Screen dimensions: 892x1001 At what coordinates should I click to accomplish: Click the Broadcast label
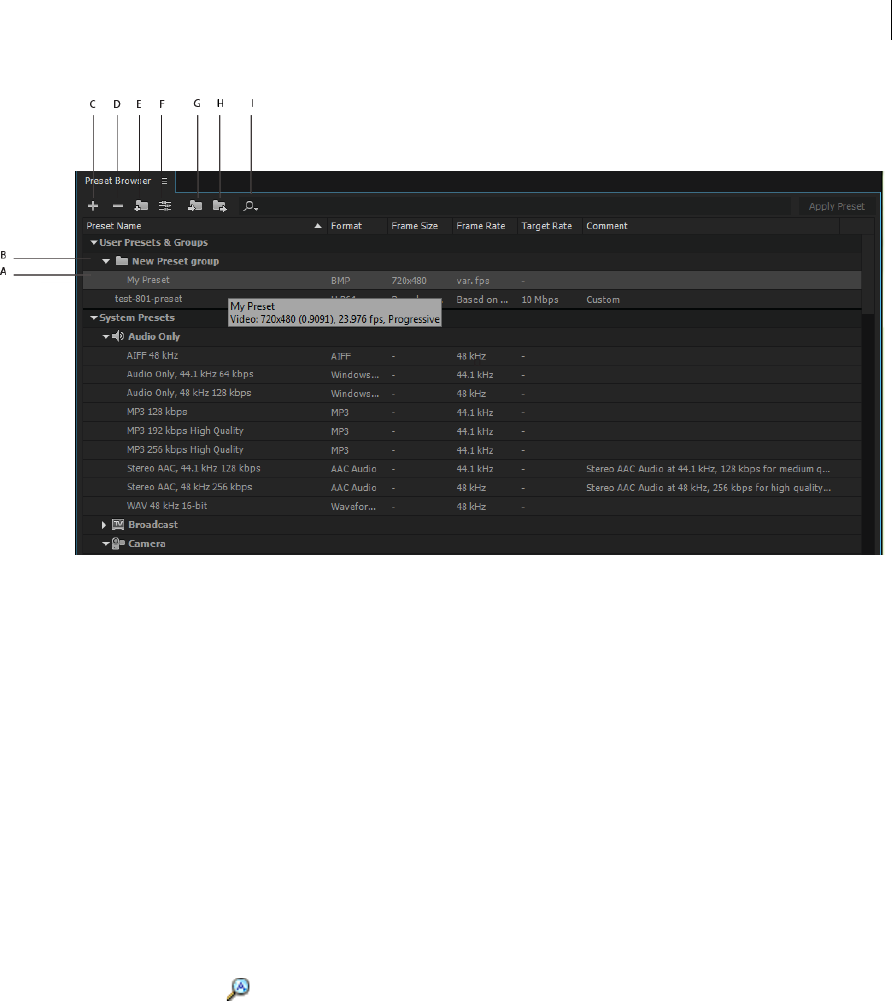click(153, 525)
